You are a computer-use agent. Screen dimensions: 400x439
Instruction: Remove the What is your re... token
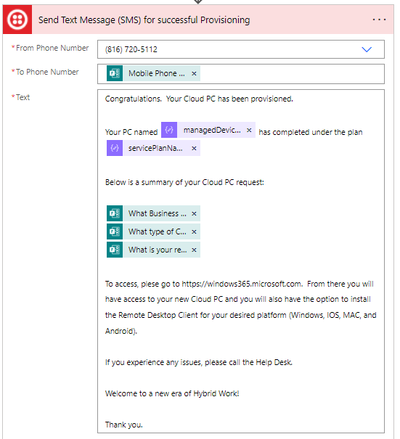point(194,250)
